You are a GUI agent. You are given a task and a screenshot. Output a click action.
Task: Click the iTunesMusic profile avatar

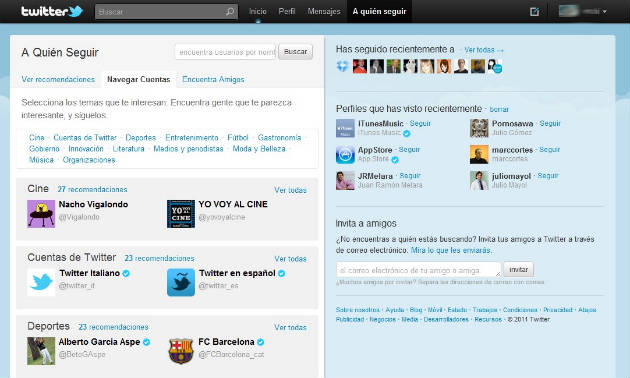pos(345,128)
